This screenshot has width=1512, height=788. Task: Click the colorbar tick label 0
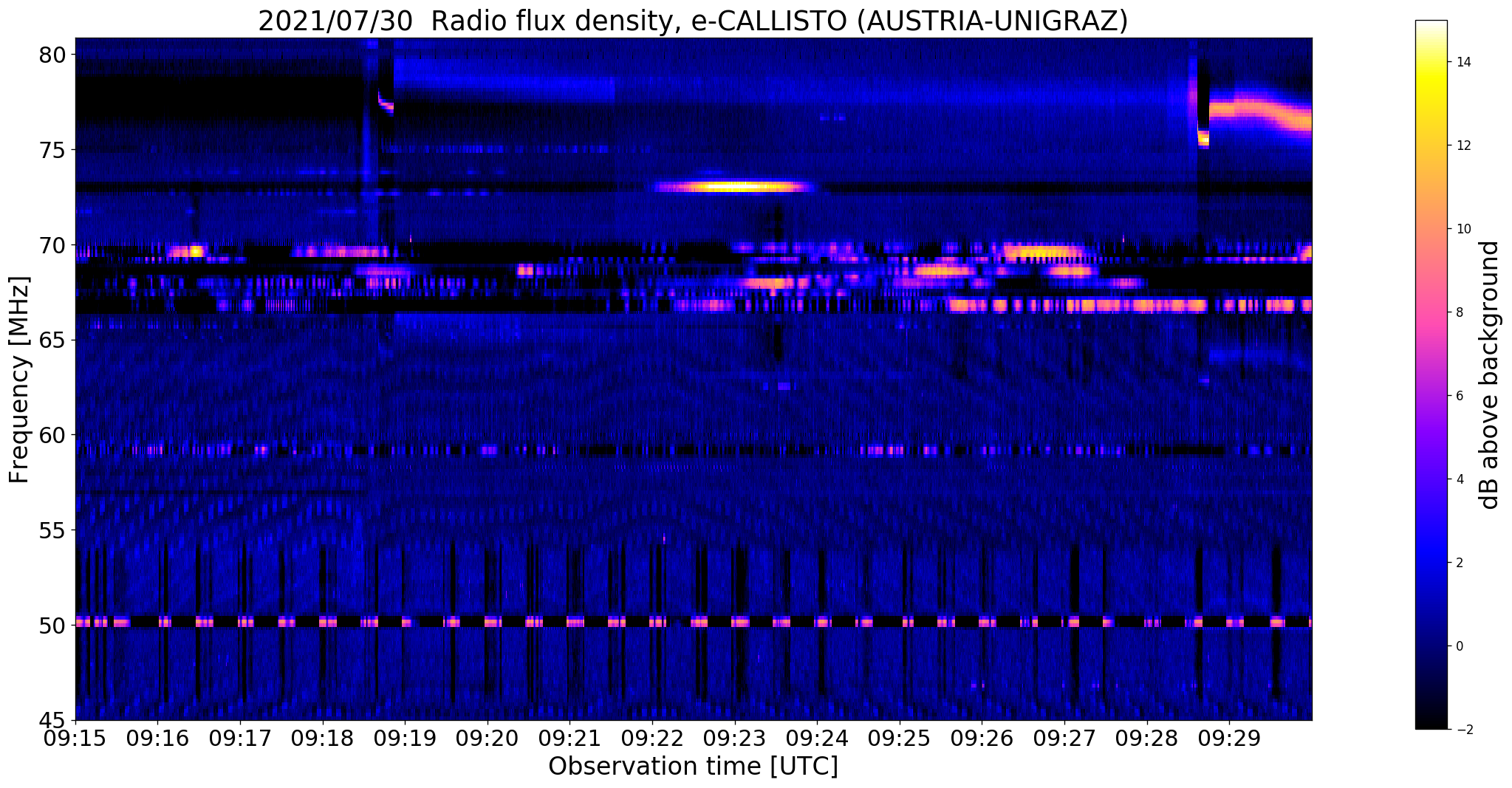(1459, 646)
